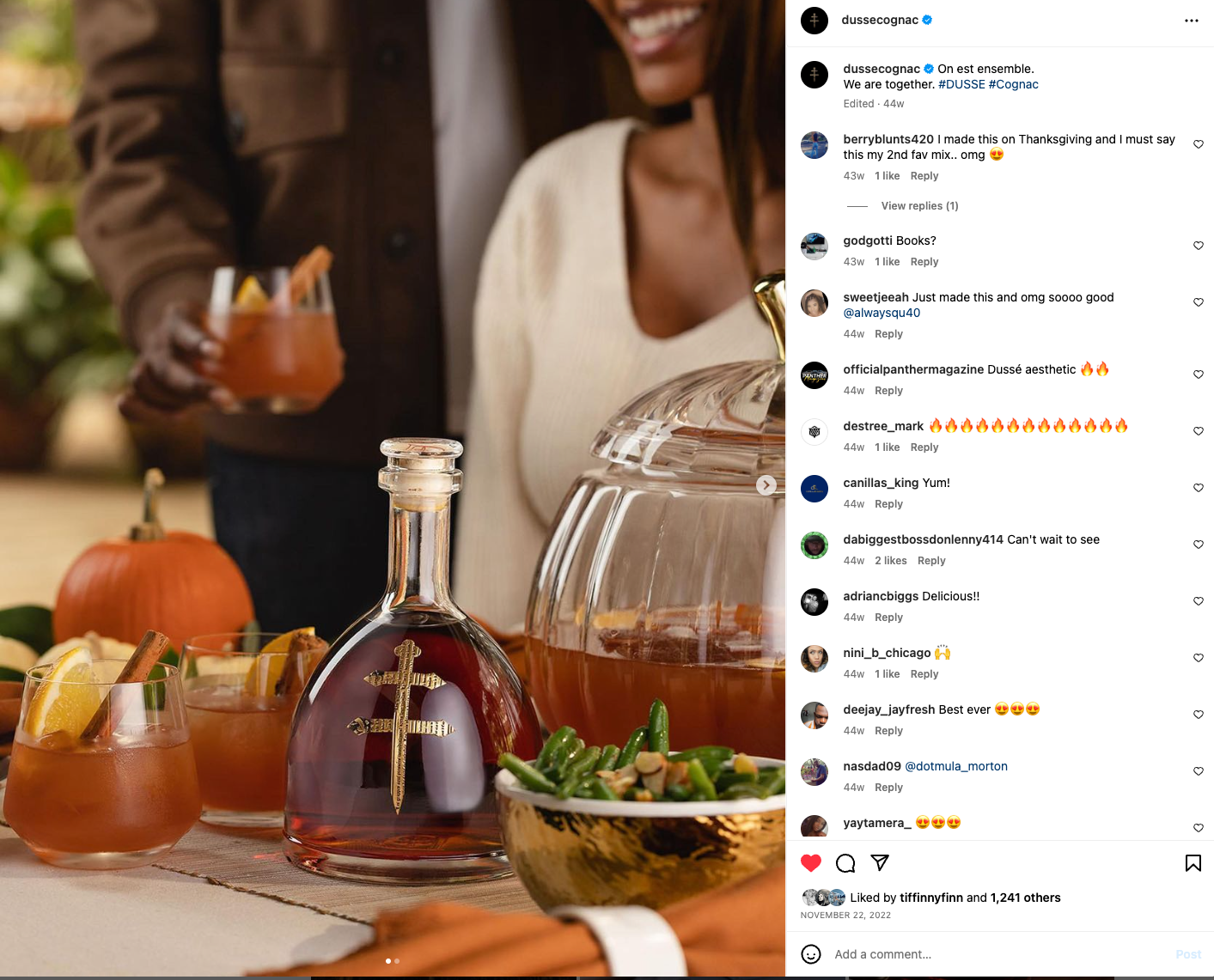1214x980 pixels.
Task: Reply to sweetjeeah's comment
Action: [888, 334]
